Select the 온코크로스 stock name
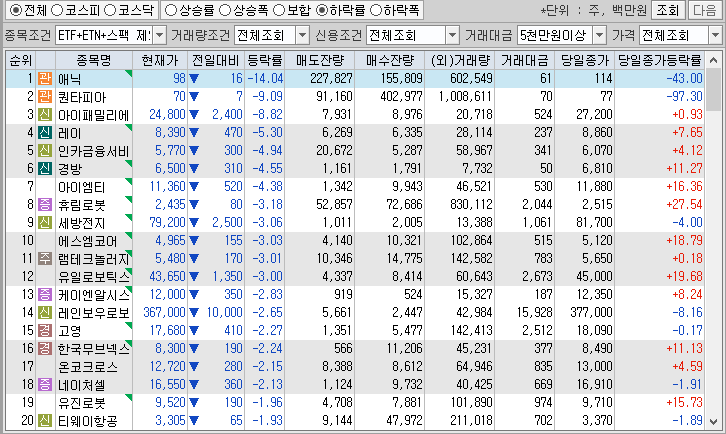The width and height of the screenshot is (726, 434). (x=88, y=367)
